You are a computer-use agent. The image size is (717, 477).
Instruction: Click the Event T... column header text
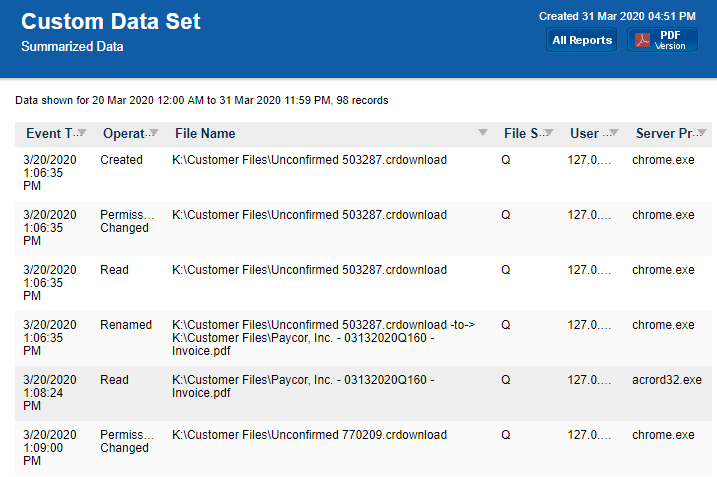[49, 133]
